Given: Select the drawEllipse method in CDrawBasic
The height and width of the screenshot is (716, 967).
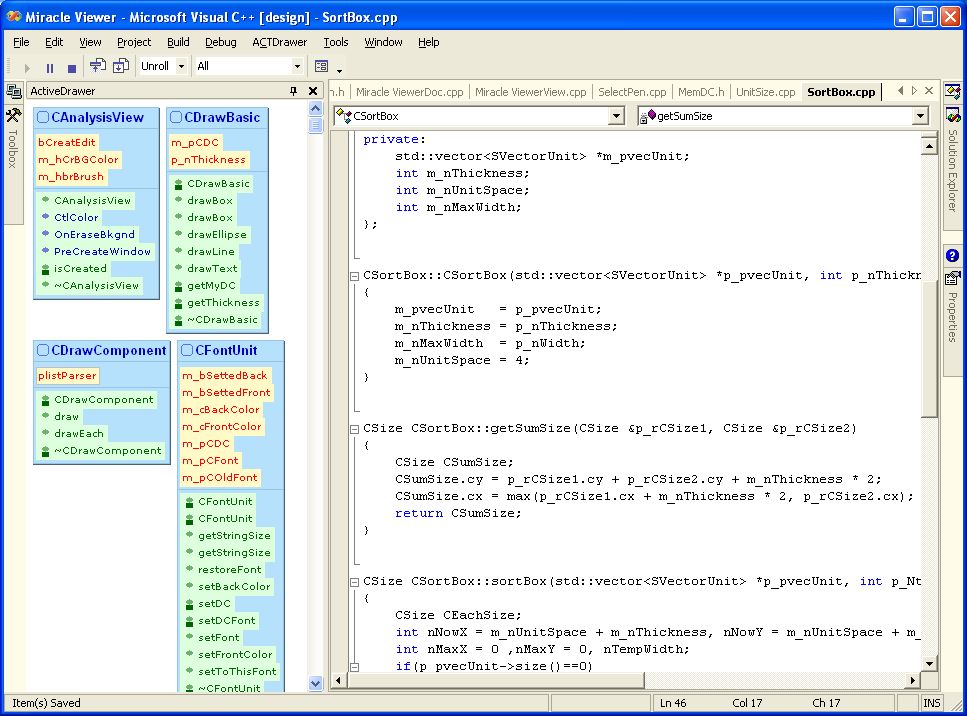Looking at the screenshot, I should 216,235.
